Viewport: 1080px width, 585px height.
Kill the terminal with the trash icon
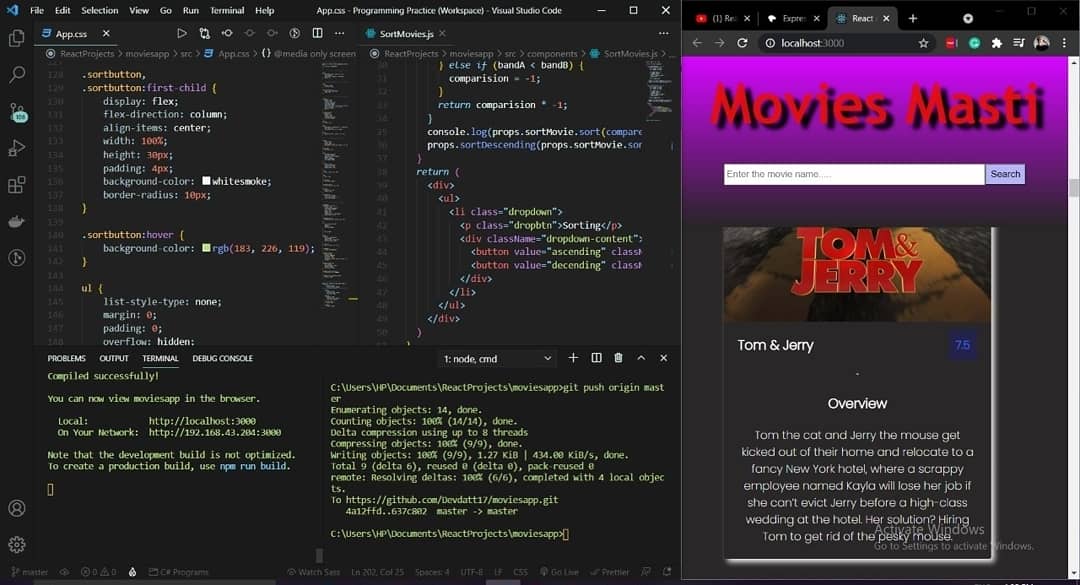619,358
